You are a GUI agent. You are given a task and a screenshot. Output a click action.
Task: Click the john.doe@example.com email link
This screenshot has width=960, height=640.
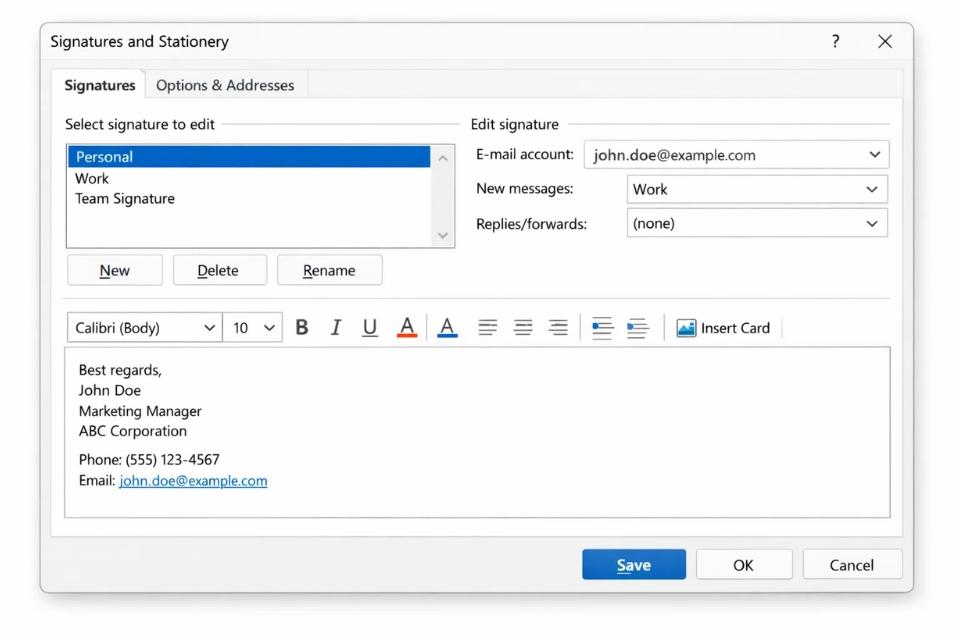(x=193, y=480)
